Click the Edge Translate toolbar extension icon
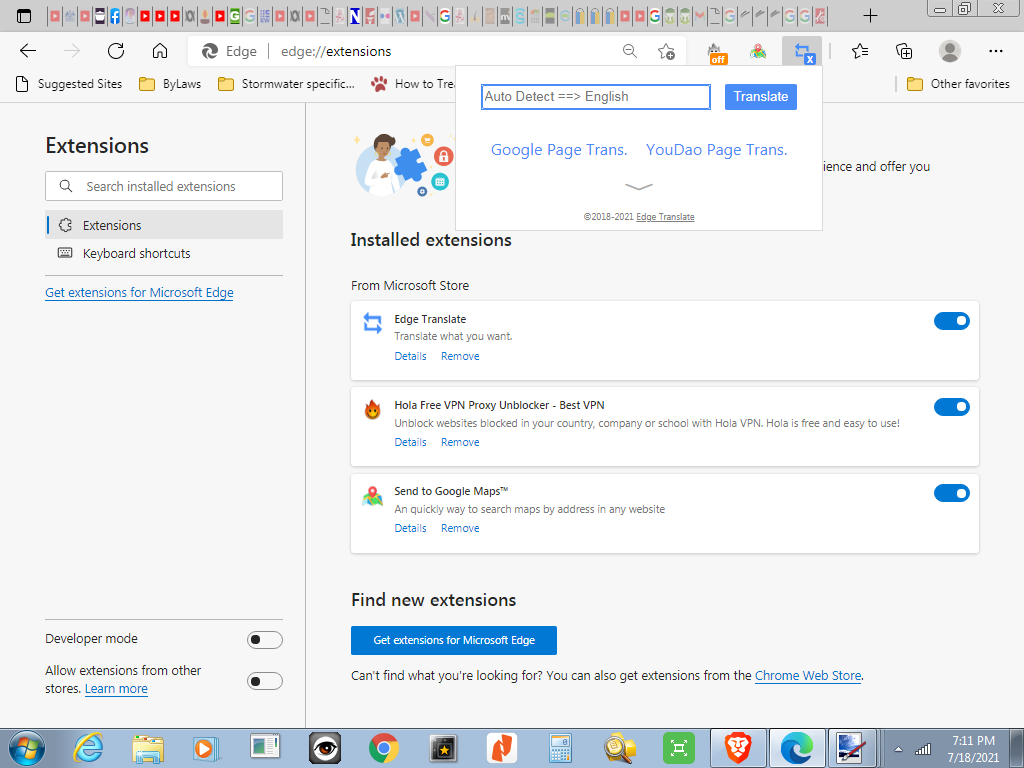 coord(801,52)
